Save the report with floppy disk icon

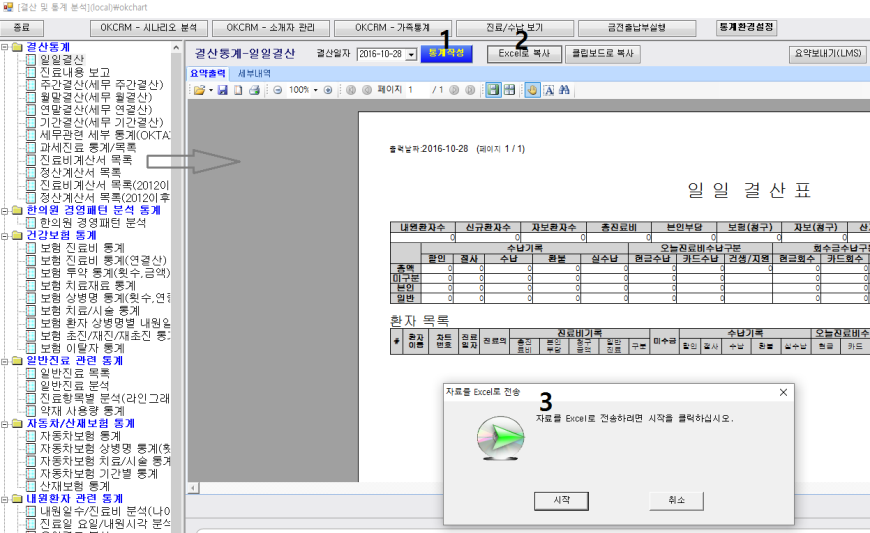[222, 90]
